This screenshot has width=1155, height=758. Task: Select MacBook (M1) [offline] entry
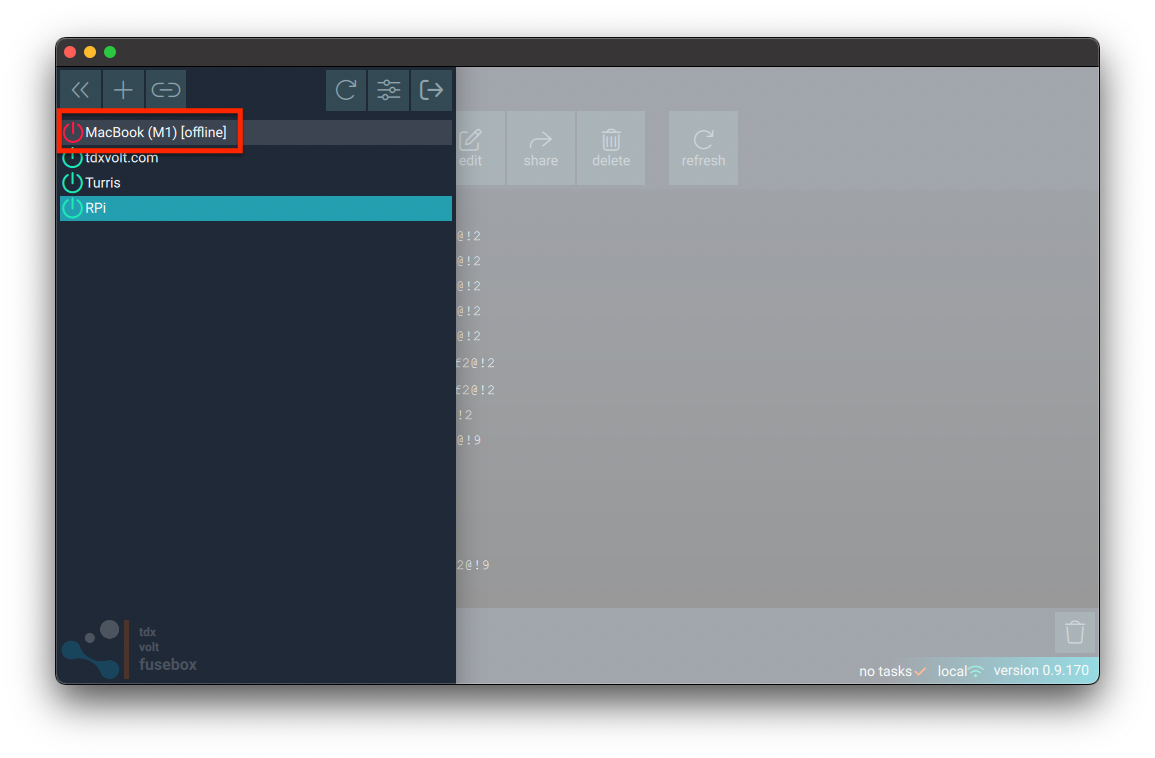(x=256, y=133)
